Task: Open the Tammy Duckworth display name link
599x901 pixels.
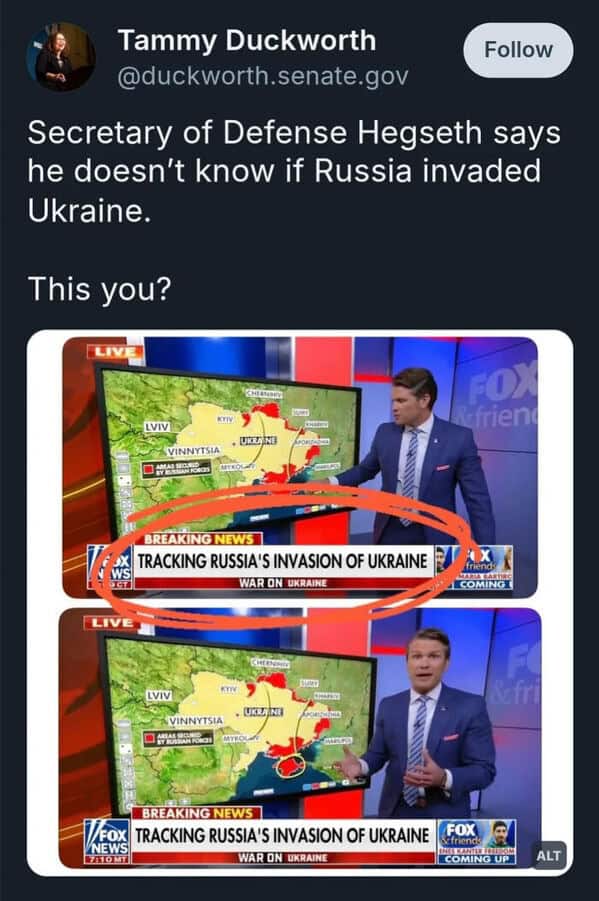Action: pos(247,41)
